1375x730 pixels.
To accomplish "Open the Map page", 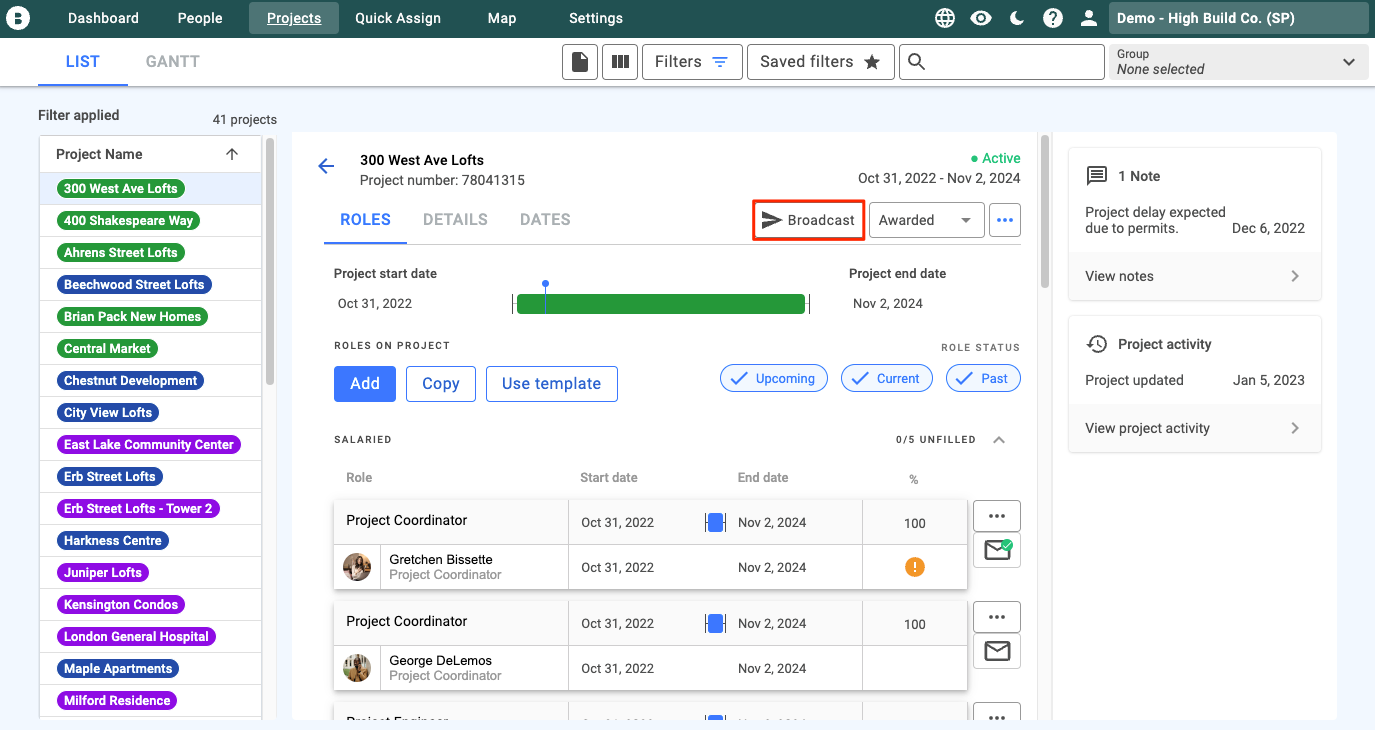I will [x=502, y=18].
